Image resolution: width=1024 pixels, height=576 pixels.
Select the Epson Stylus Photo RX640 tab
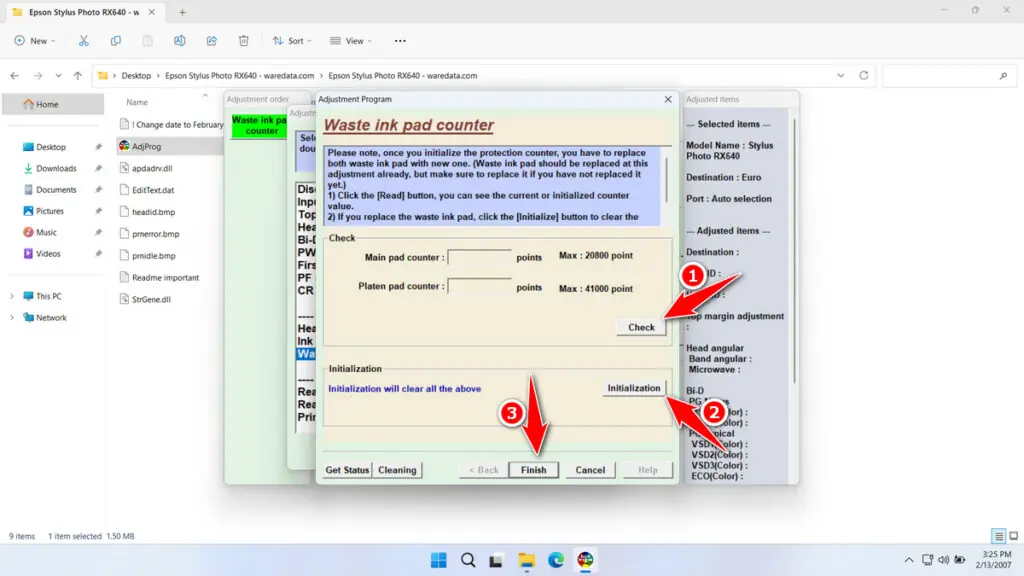tap(85, 14)
